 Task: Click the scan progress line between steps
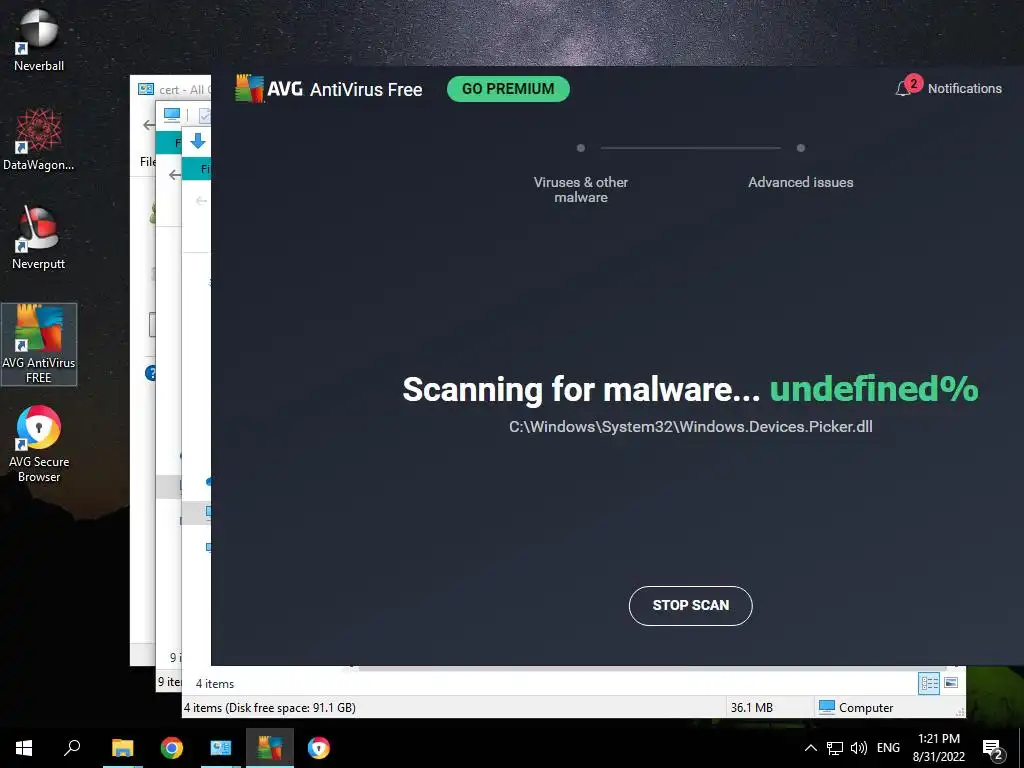pos(690,148)
